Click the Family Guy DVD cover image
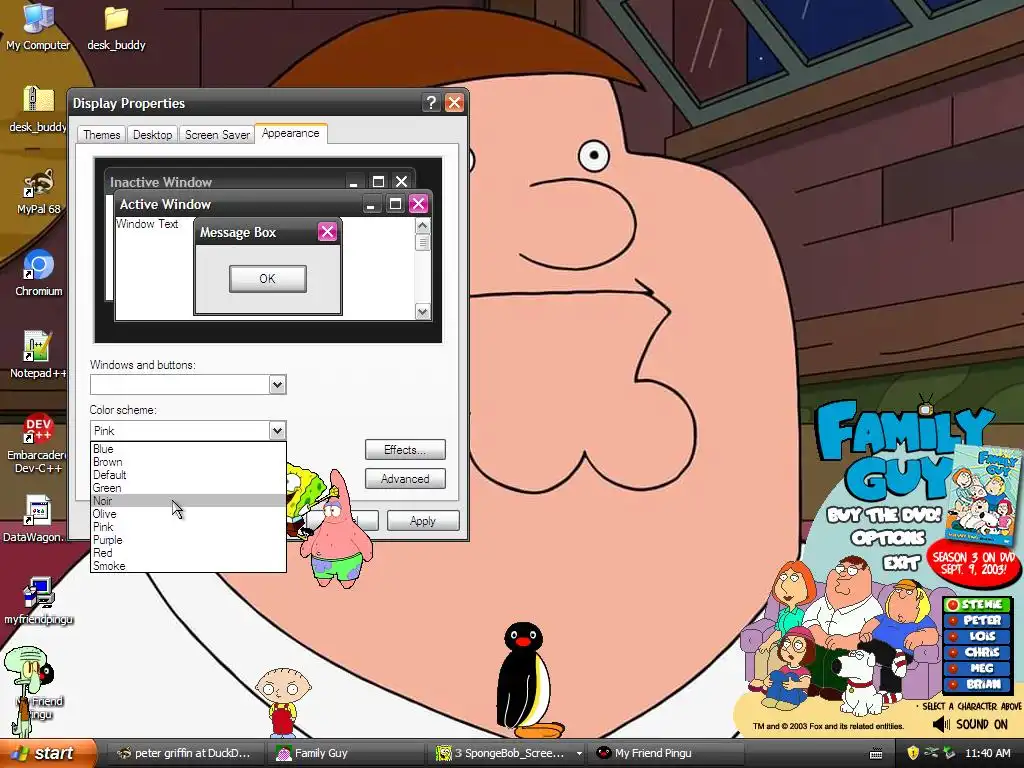The height and width of the screenshot is (768, 1024). pyautogui.click(x=986, y=496)
